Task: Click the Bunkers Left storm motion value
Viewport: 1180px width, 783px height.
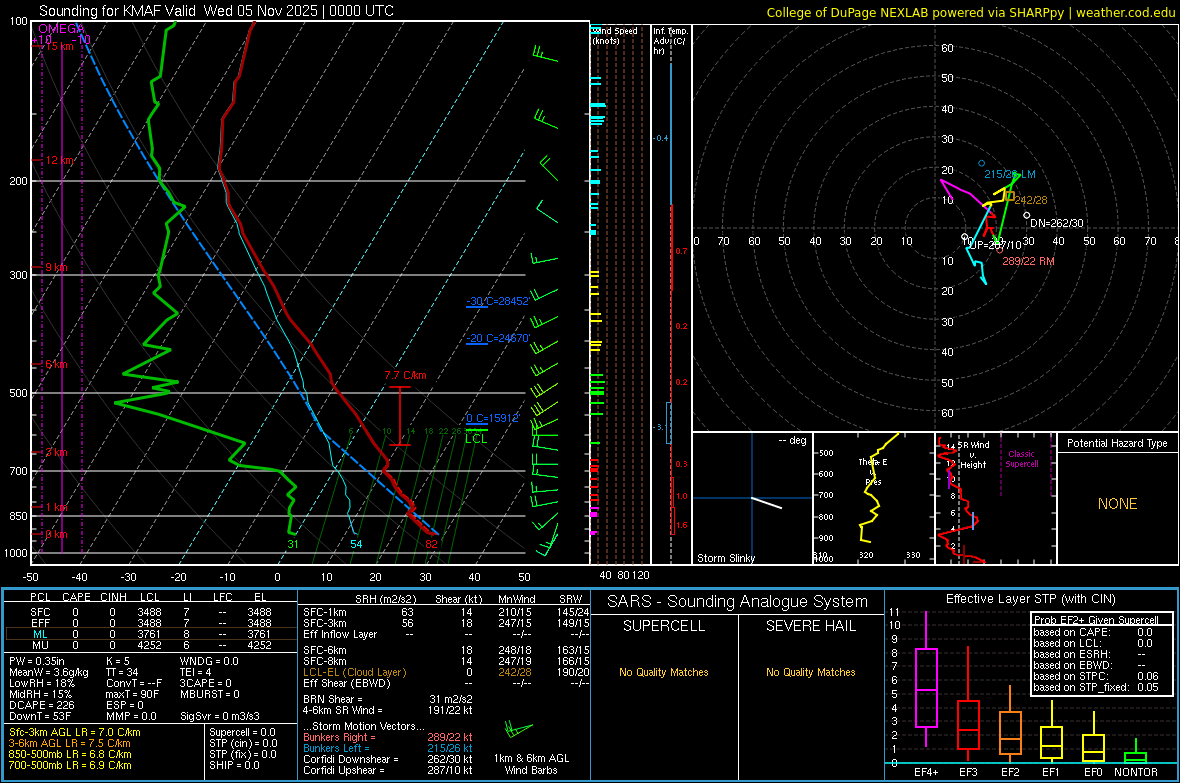Action: click(x=388, y=748)
